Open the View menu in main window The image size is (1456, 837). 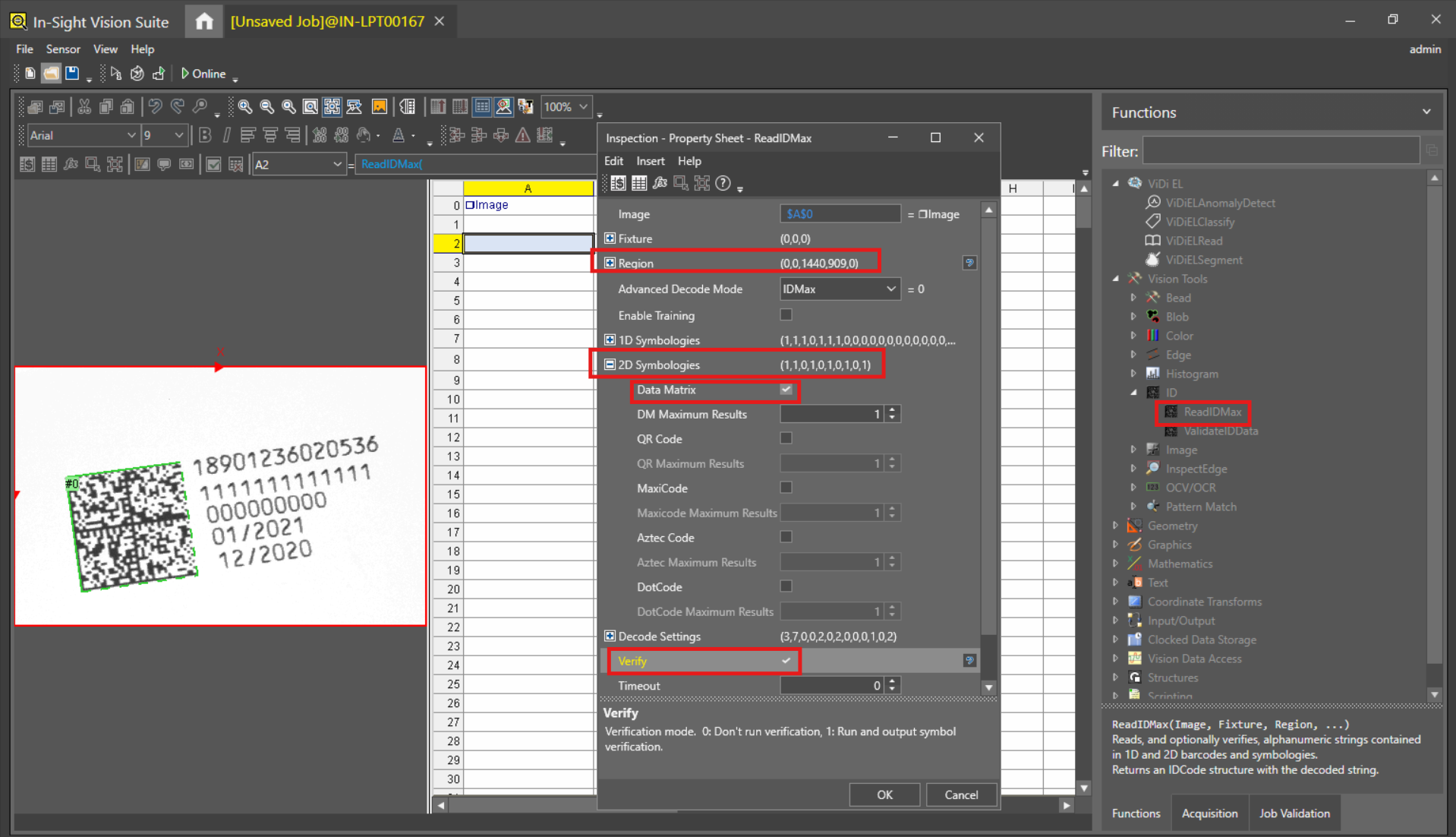click(x=105, y=49)
